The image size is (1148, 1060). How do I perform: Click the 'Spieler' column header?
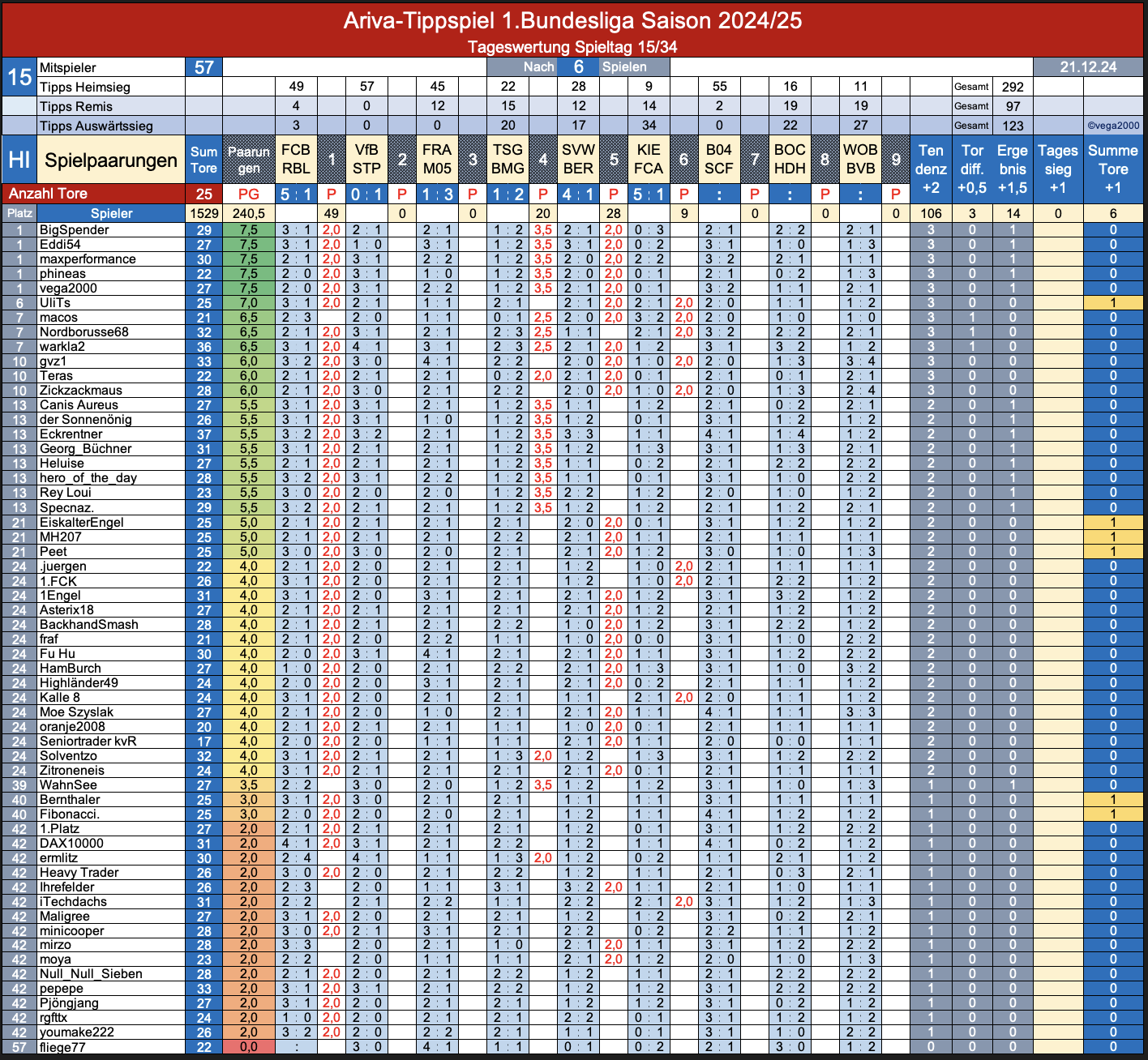click(111, 213)
